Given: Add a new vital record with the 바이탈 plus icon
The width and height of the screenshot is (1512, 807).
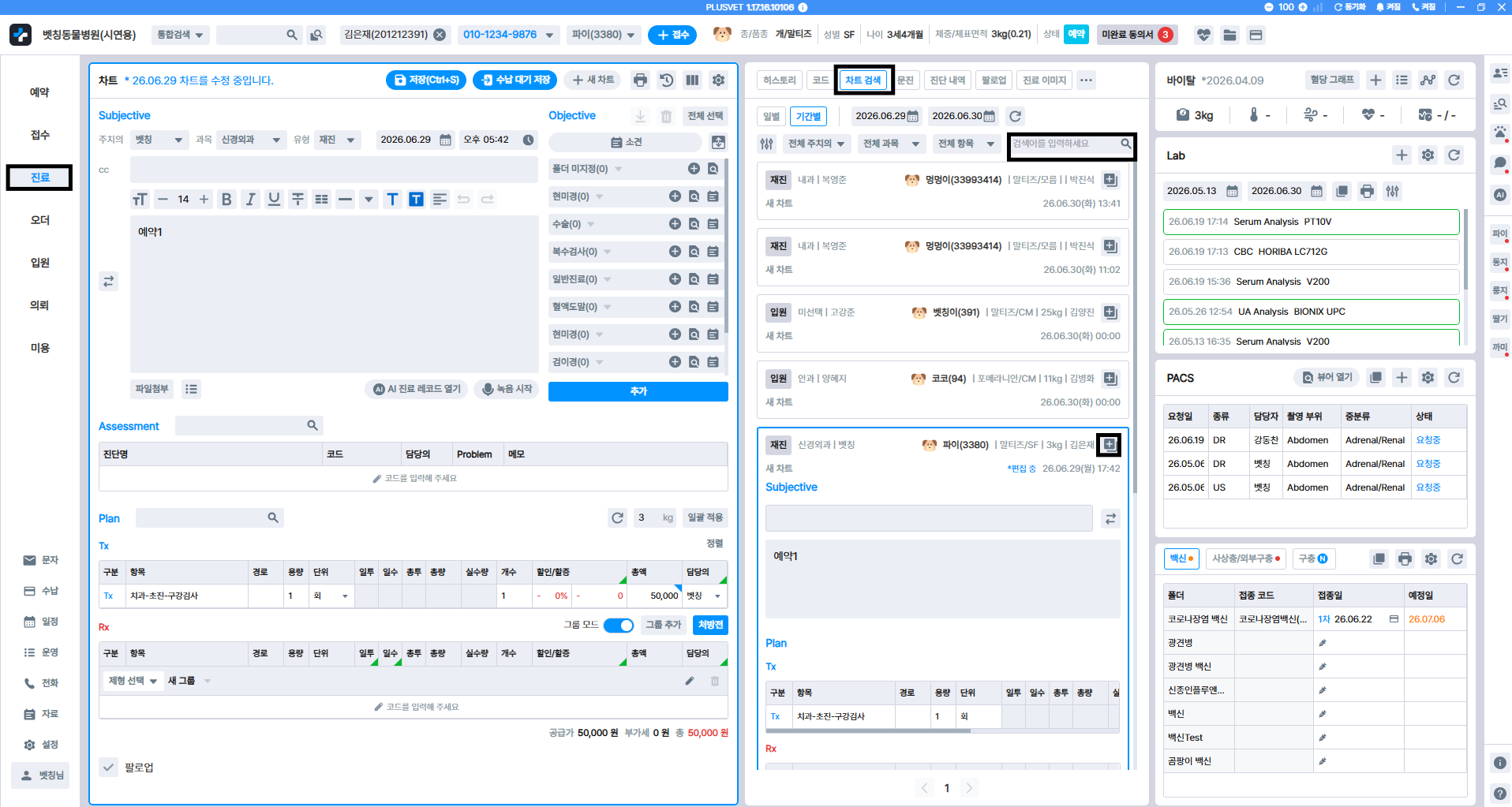Looking at the screenshot, I should pos(1375,80).
